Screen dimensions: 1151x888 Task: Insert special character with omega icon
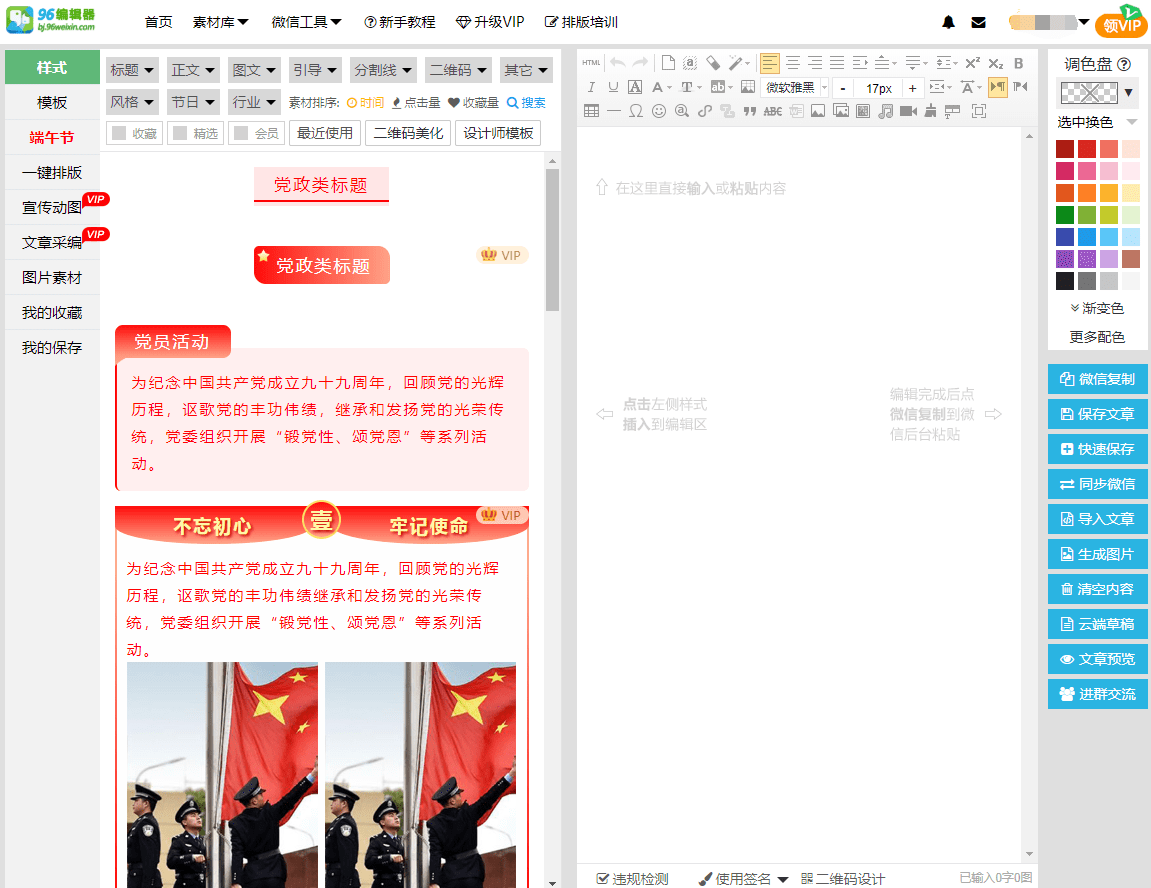636,111
